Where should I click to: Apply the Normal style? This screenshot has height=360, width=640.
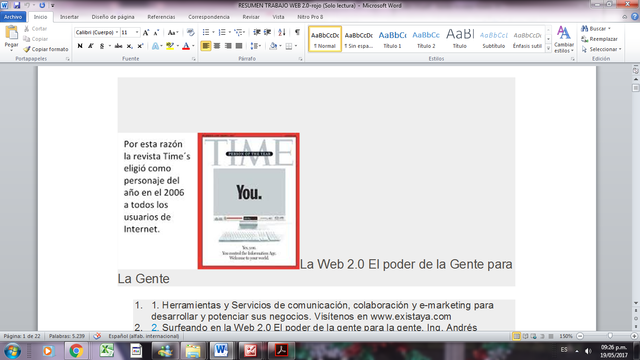[325, 39]
